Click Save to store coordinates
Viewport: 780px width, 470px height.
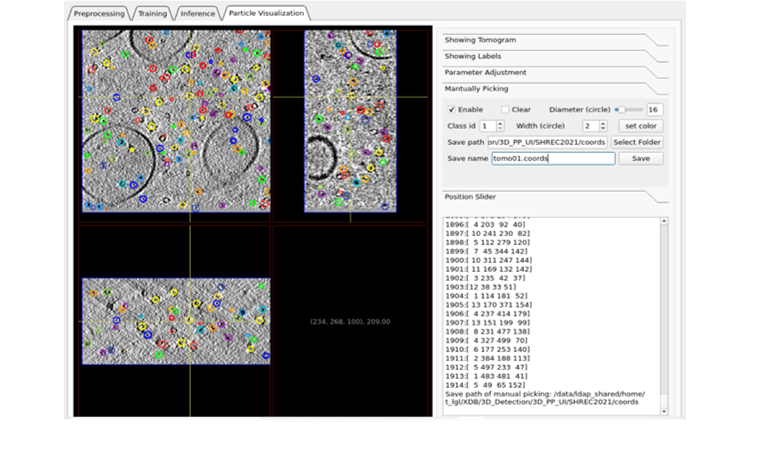coord(640,159)
